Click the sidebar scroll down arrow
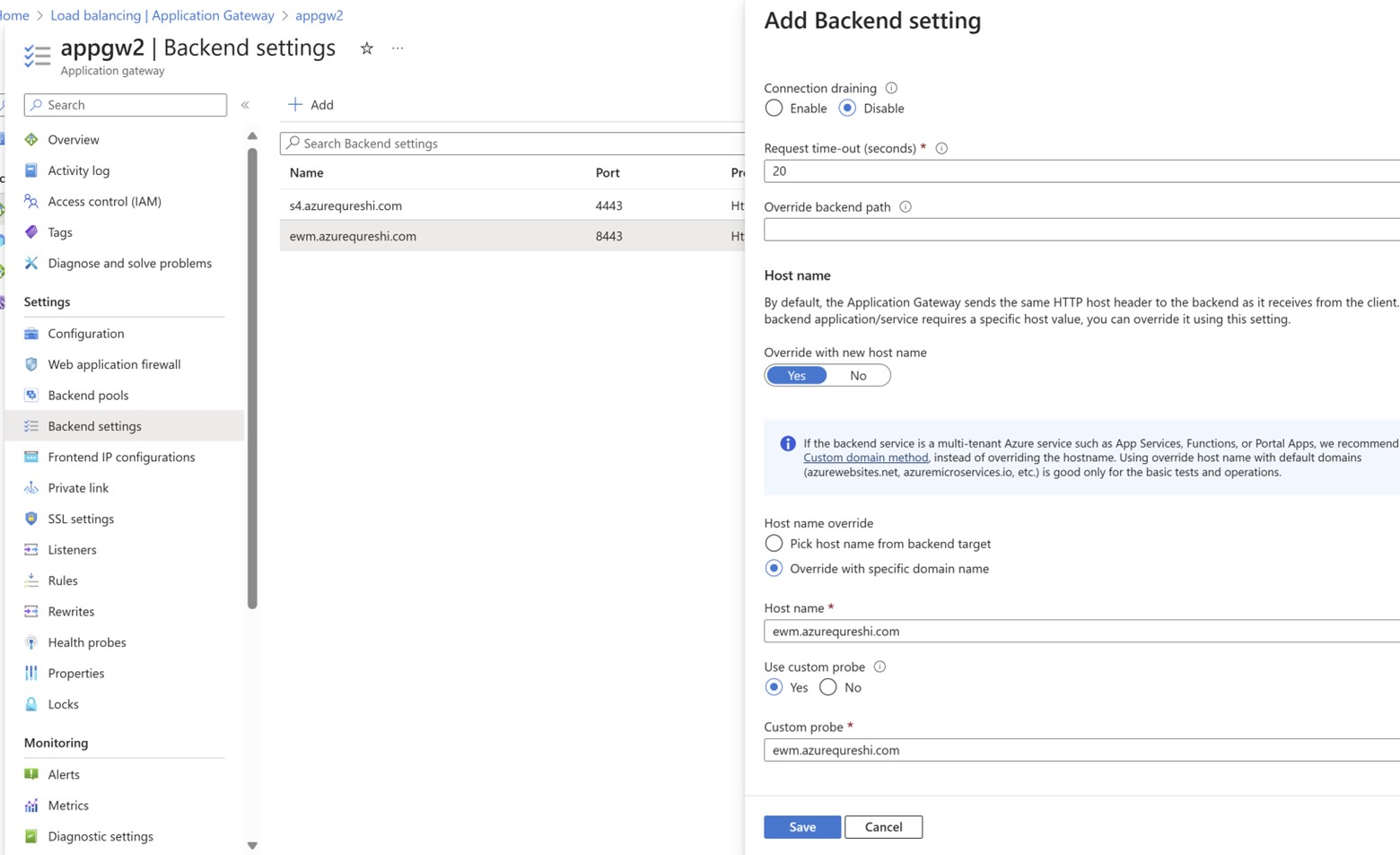Image resolution: width=1400 pixels, height=855 pixels. pos(252,845)
